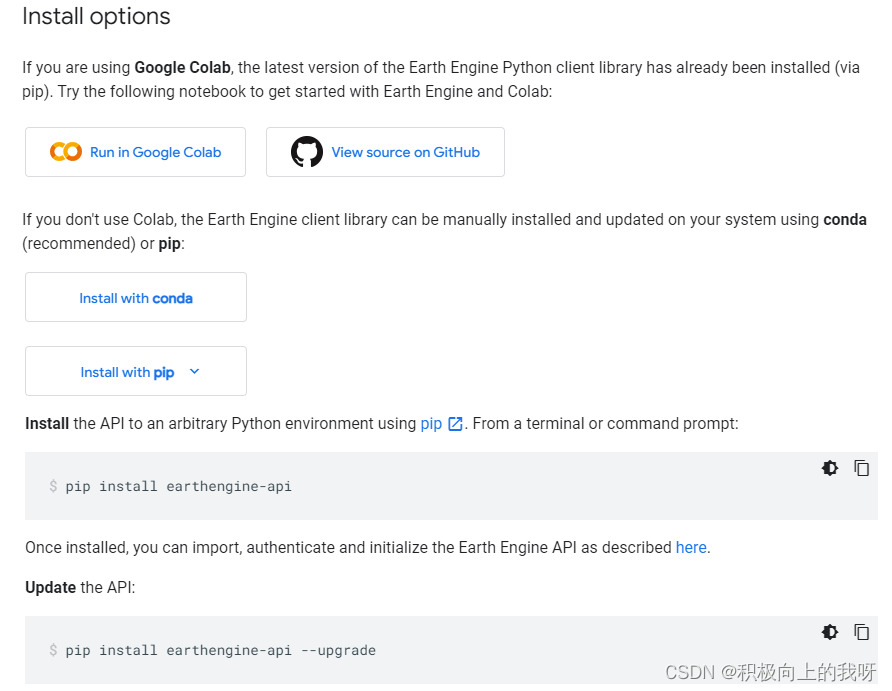892x691 pixels.
Task: Toggle dark theme on the install code block
Action: tap(830, 468)
